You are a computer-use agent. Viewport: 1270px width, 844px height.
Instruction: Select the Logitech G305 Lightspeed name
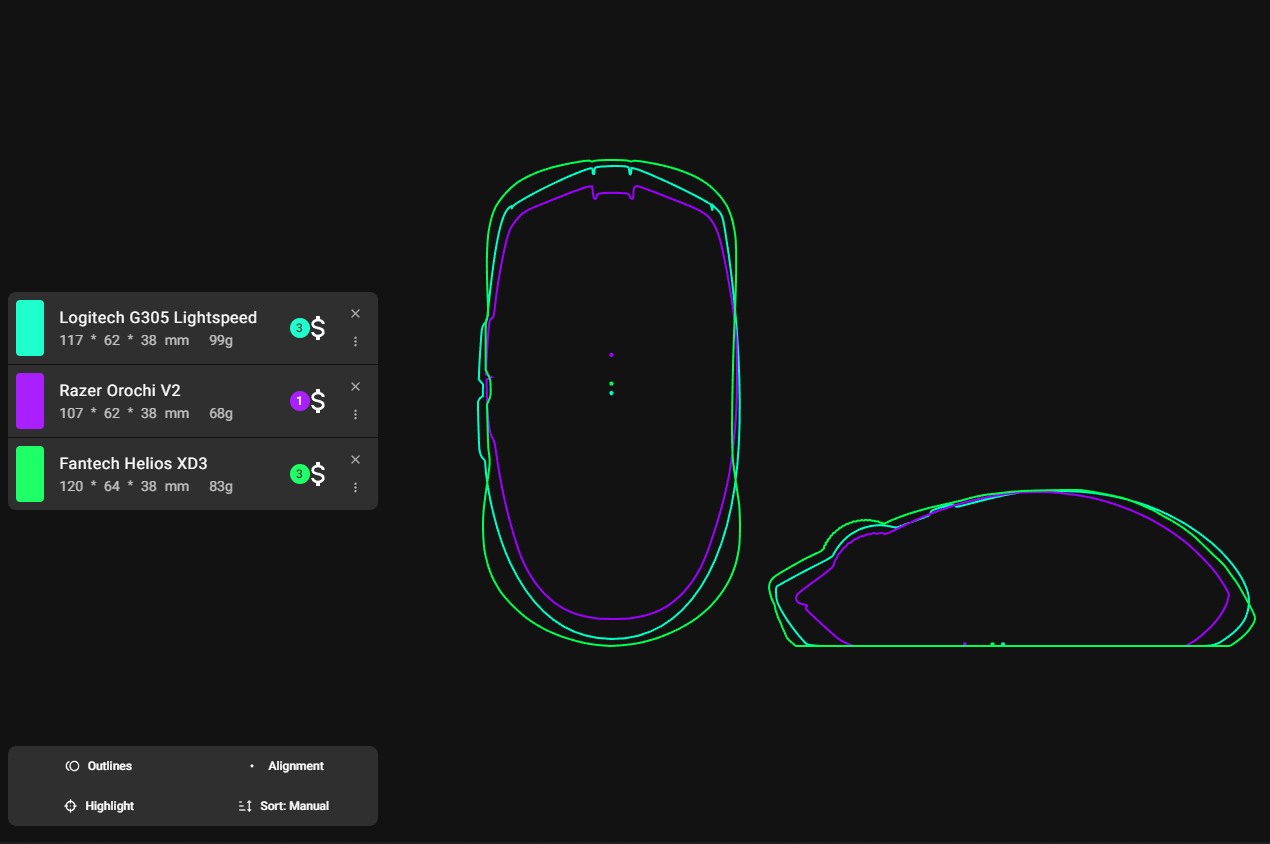pos(158,318)
